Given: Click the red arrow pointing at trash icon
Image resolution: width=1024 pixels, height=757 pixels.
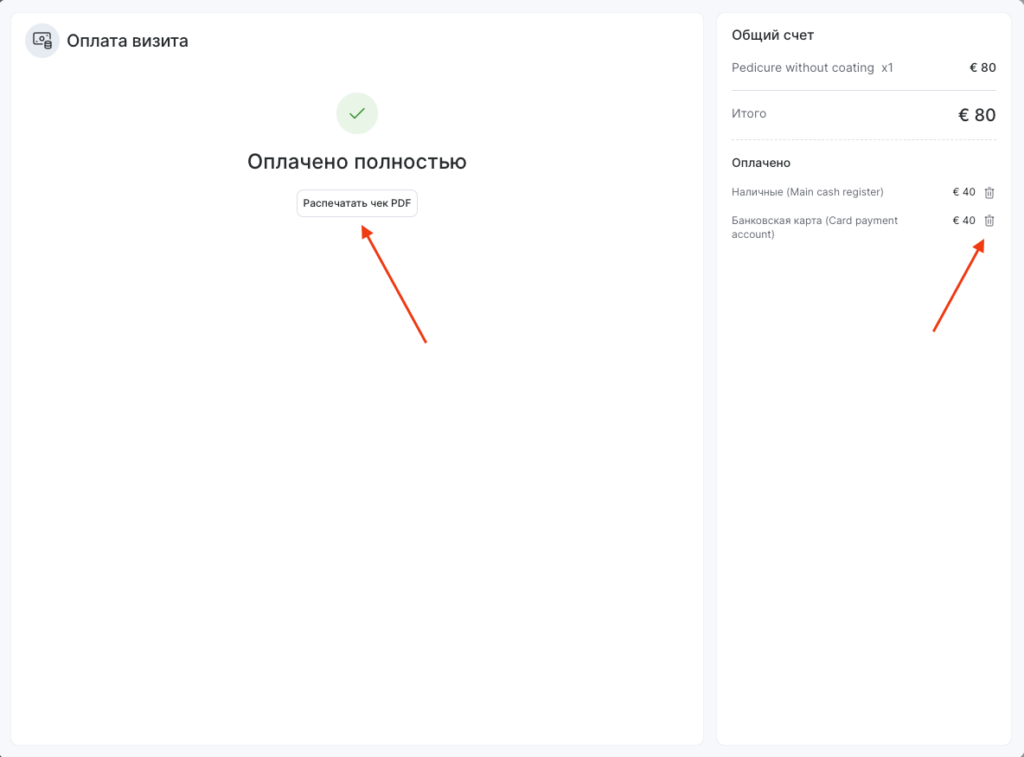Looking at the screenshot, I should (x=958, y=285).
